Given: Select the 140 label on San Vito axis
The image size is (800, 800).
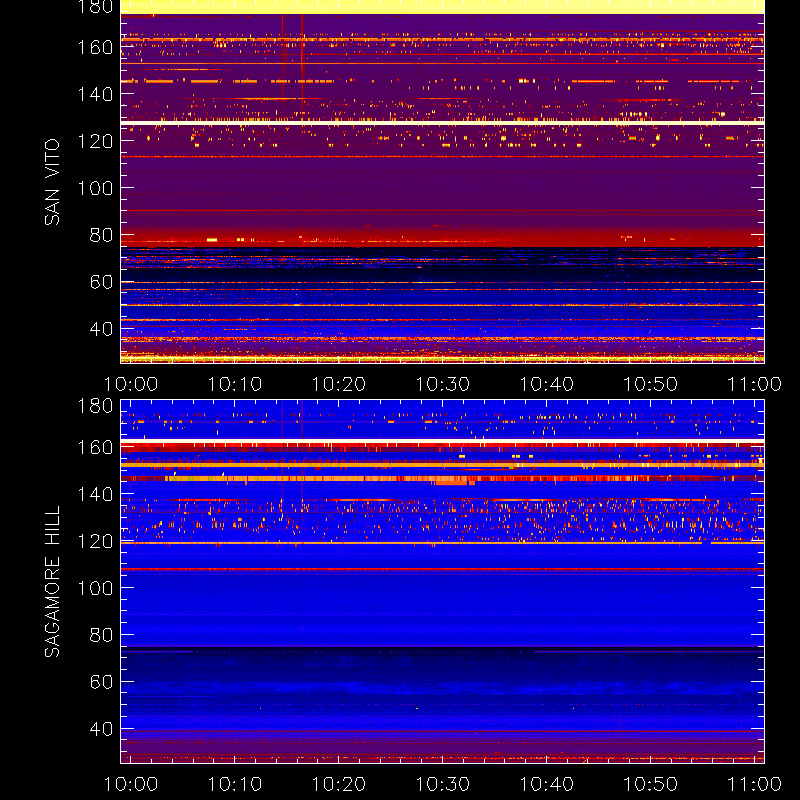Looking at the screenshot, I should coord(95,94).
